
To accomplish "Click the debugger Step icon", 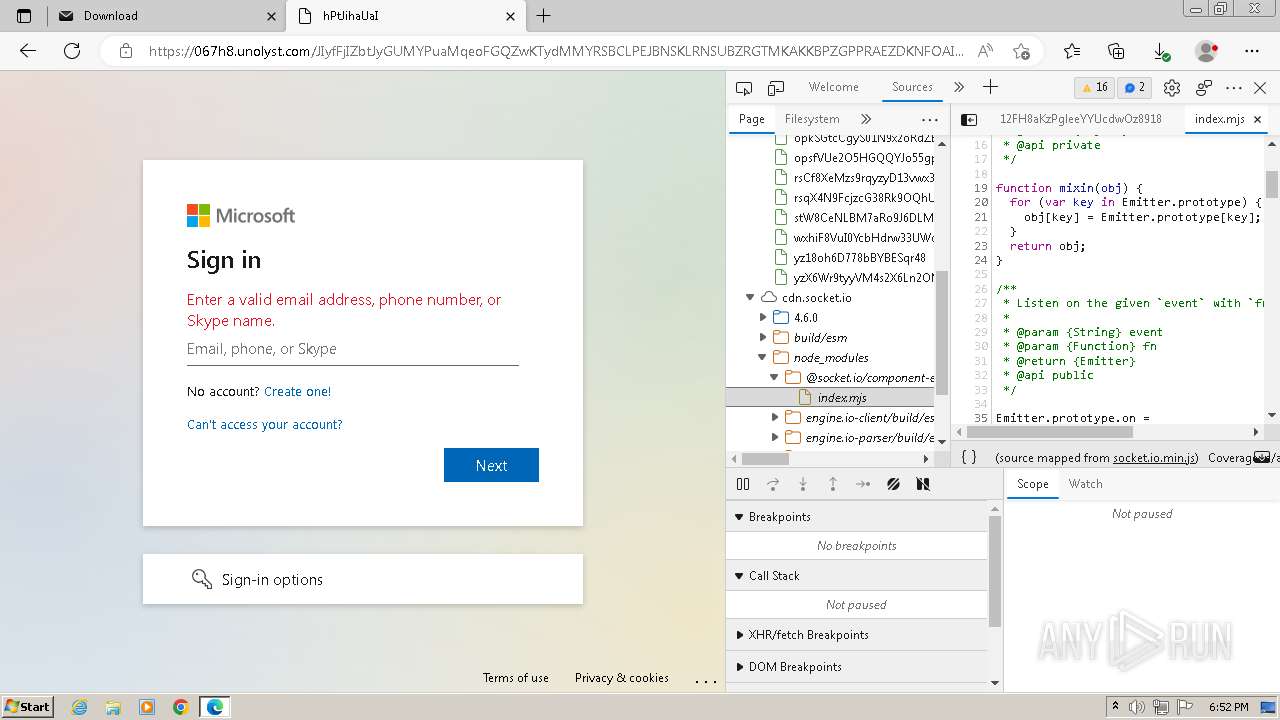I will 863,484.
